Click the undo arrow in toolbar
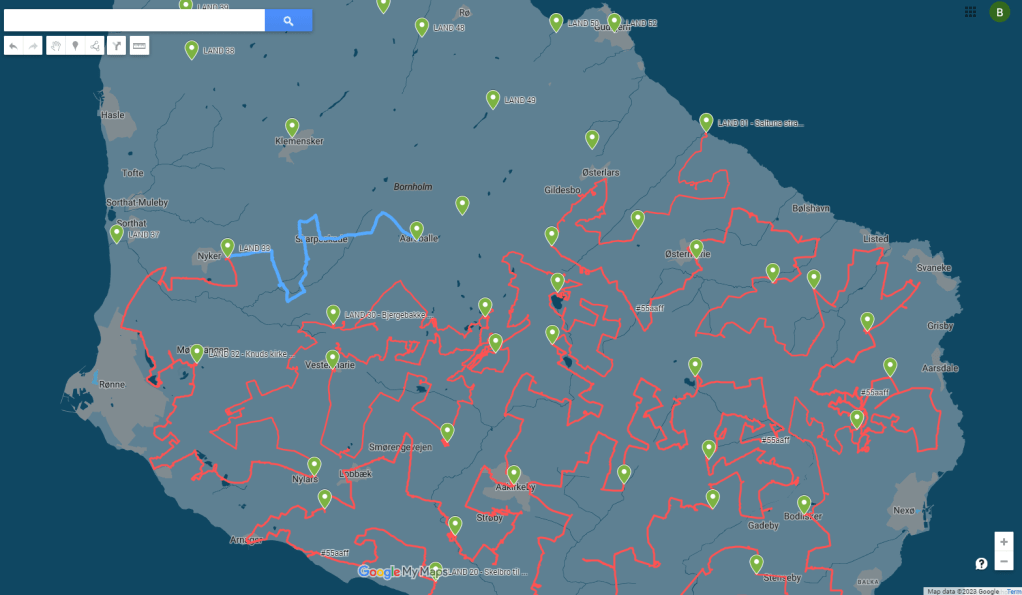Image resolution: width=1022 pixels, height=595 pixels. pos(14,46)
